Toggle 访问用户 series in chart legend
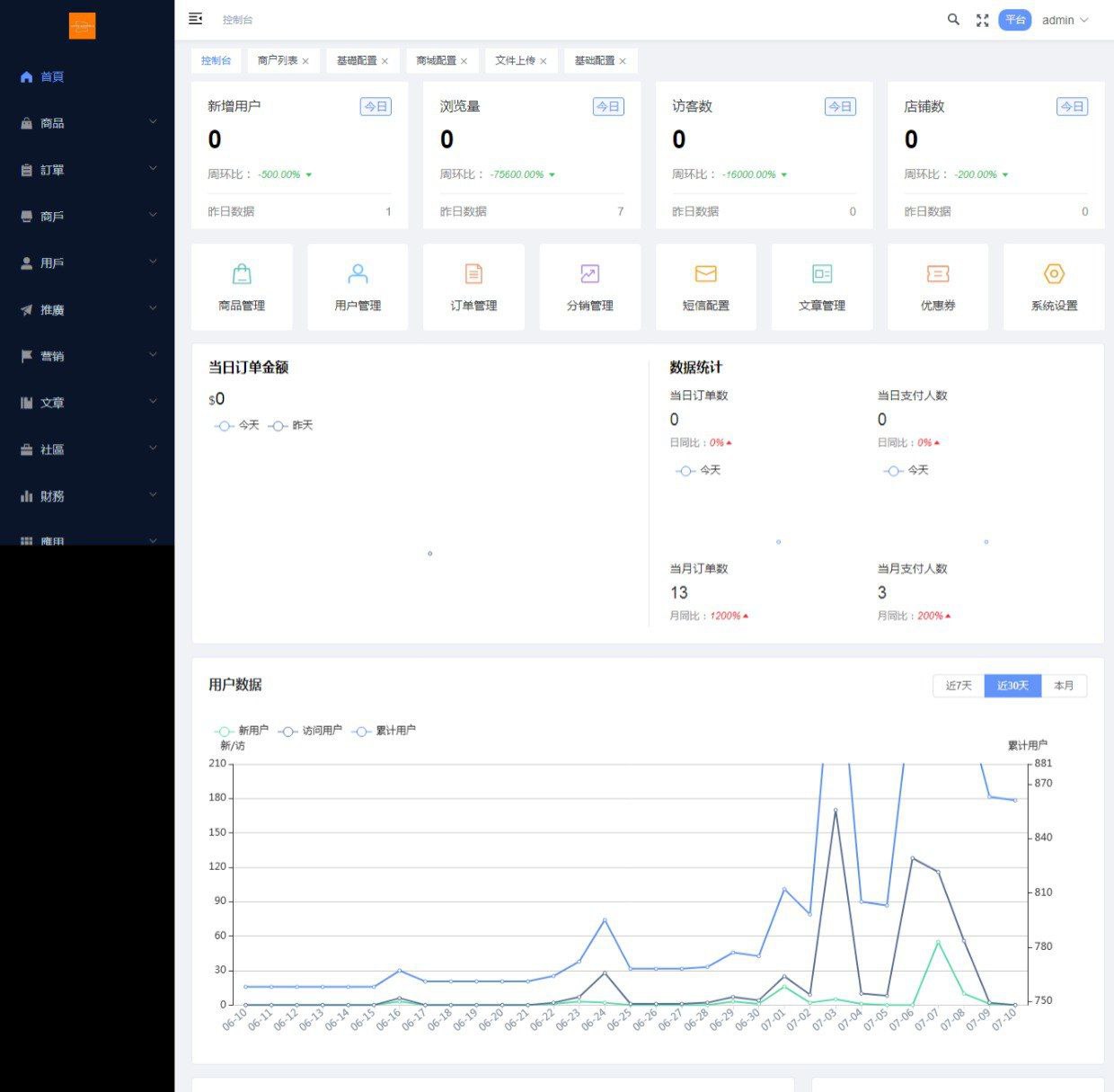1114x1092 pixels. point(310,731)
